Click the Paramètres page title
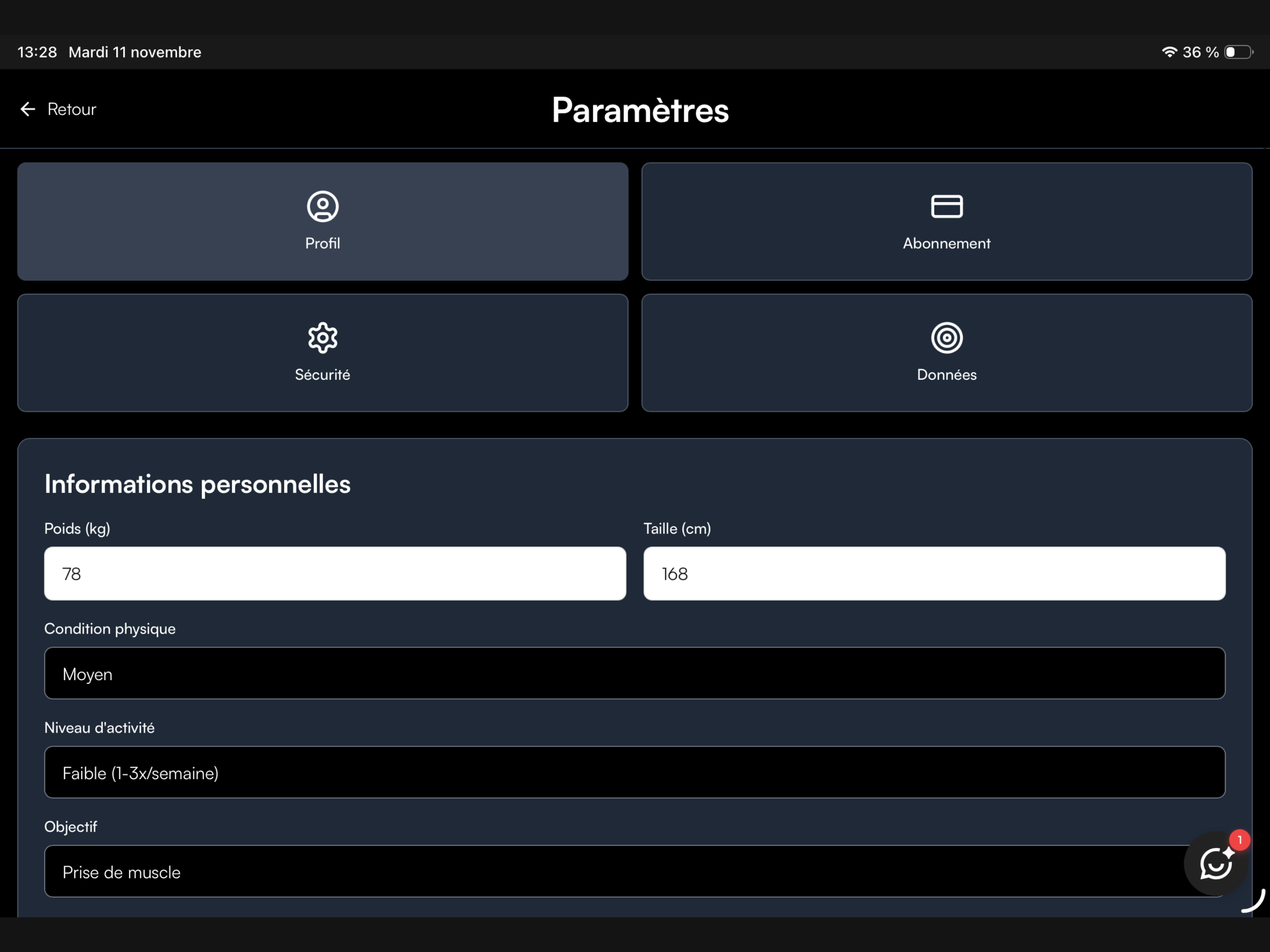1270x952 pixels. point(640,110)
